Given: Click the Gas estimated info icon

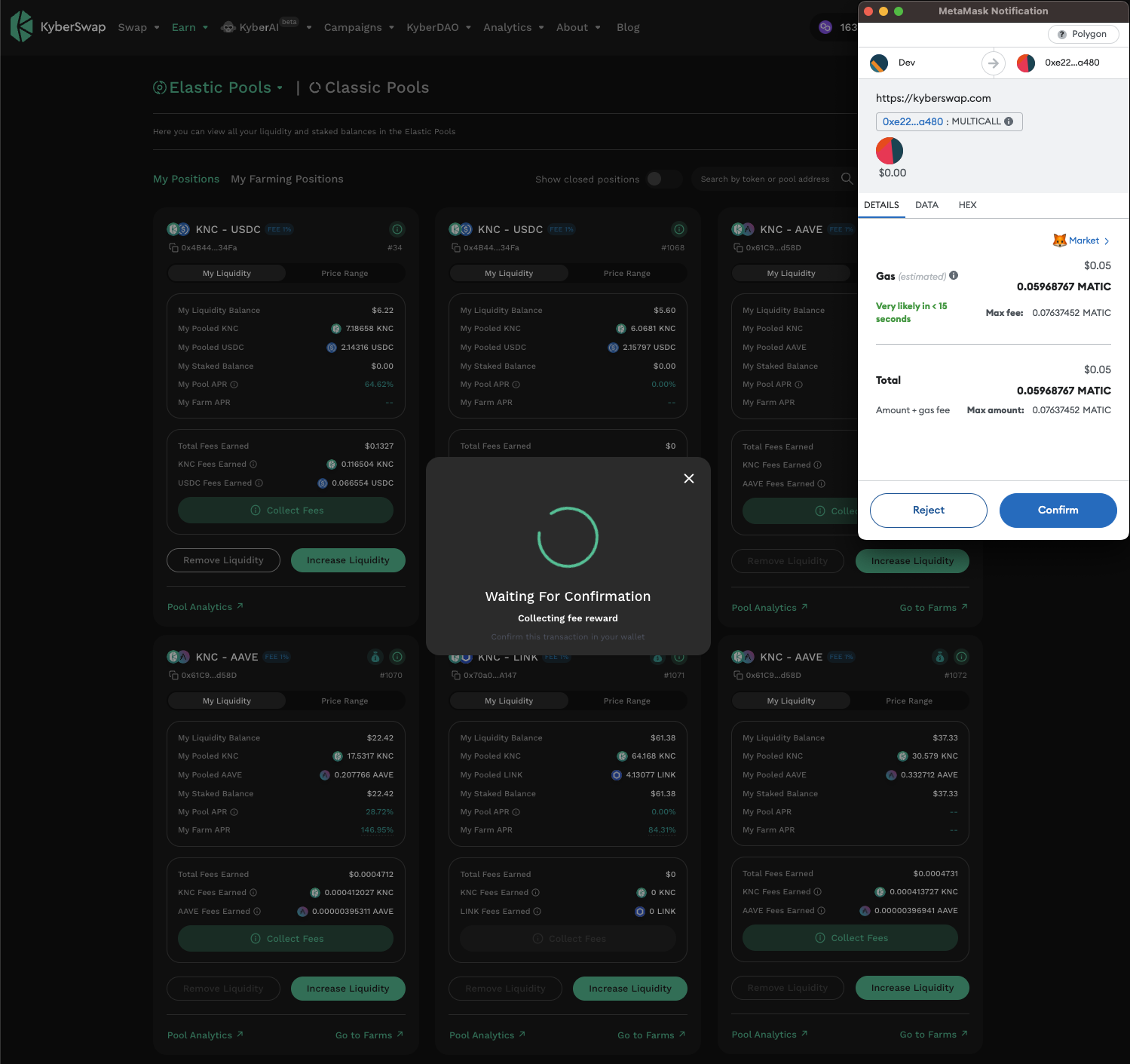Looking at the screenshot, I should pos(954,276).
